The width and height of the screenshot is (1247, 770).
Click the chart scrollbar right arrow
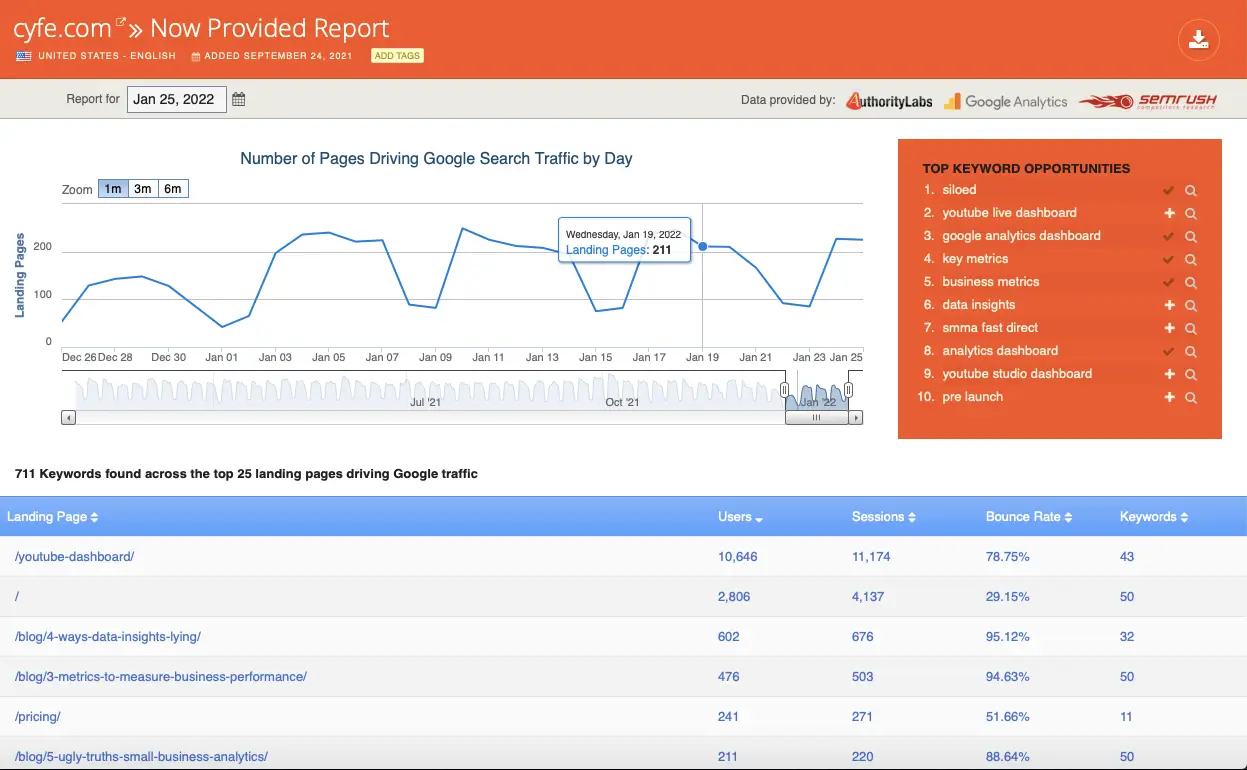click(x=856, y=418)
